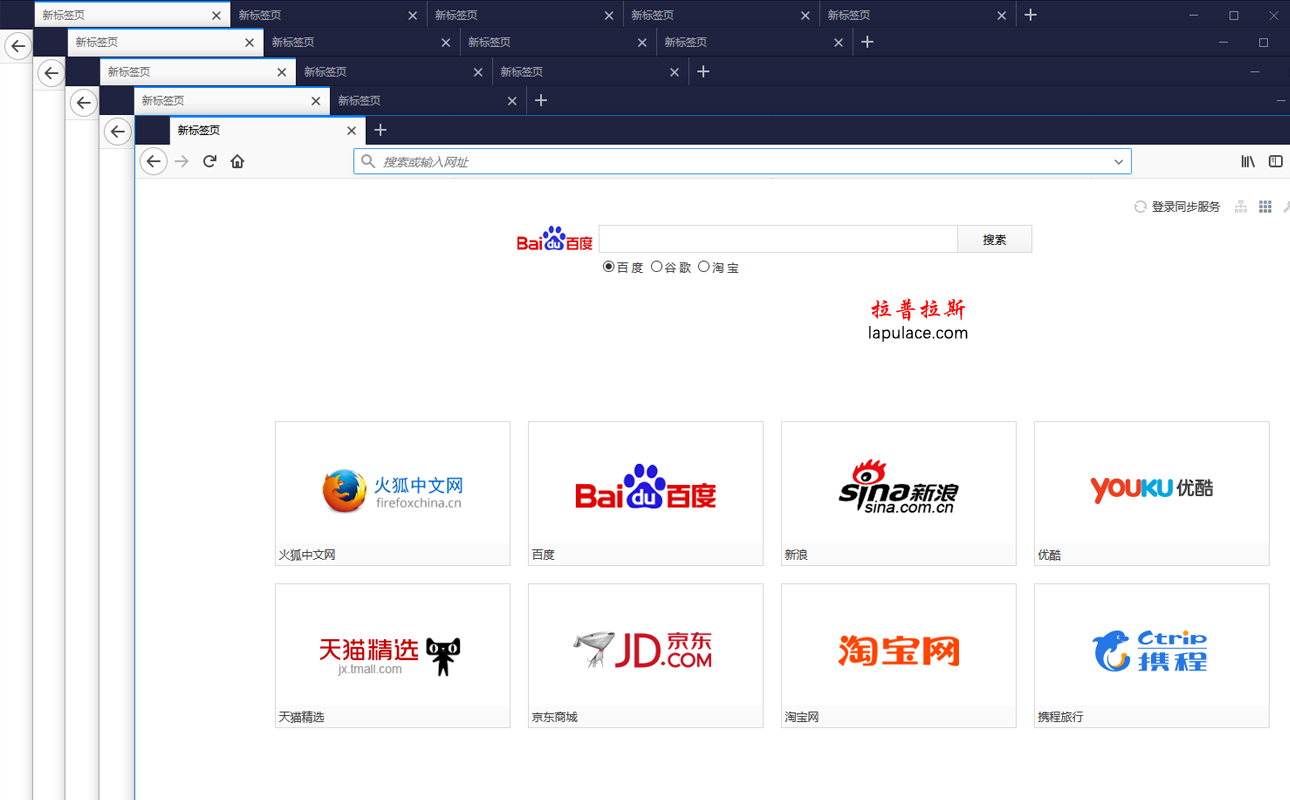Expand the address bar history dropdown arrow
1290x800 pixels.
point(1119,161)
